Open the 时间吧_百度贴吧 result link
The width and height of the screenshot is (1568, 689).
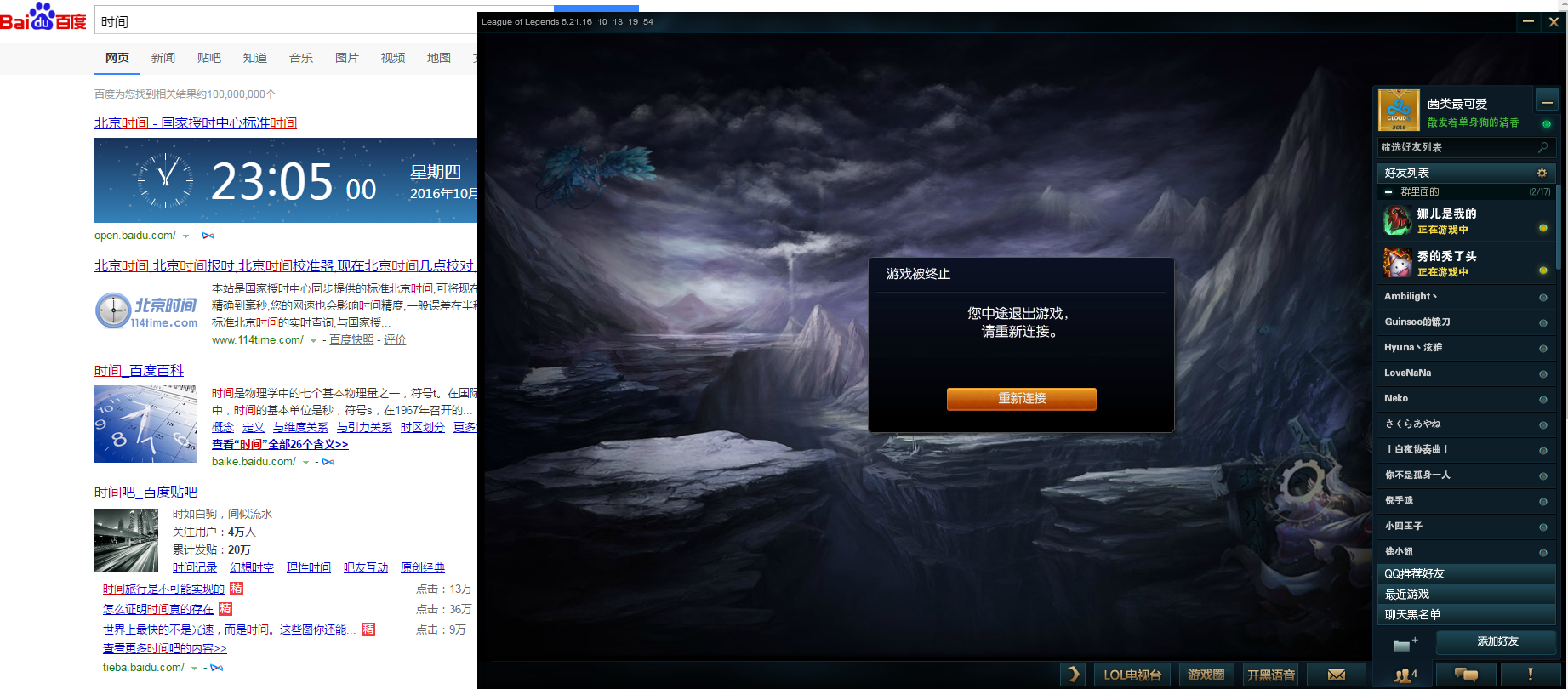145,493
